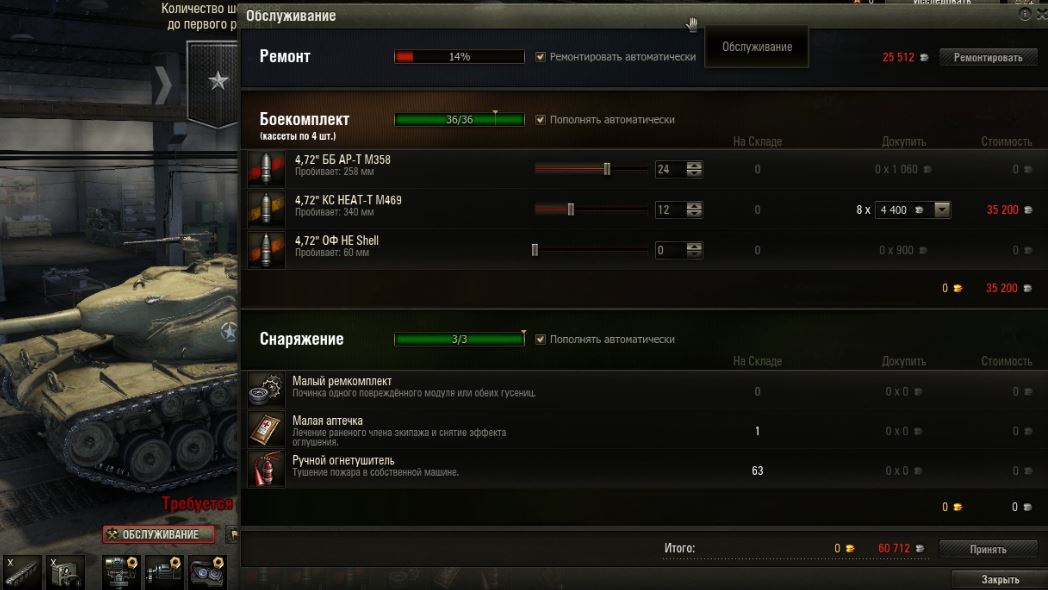1048x590 pixels.
Task: Adjust the AP-T M358 count stepper
Action: pos(694,169)
